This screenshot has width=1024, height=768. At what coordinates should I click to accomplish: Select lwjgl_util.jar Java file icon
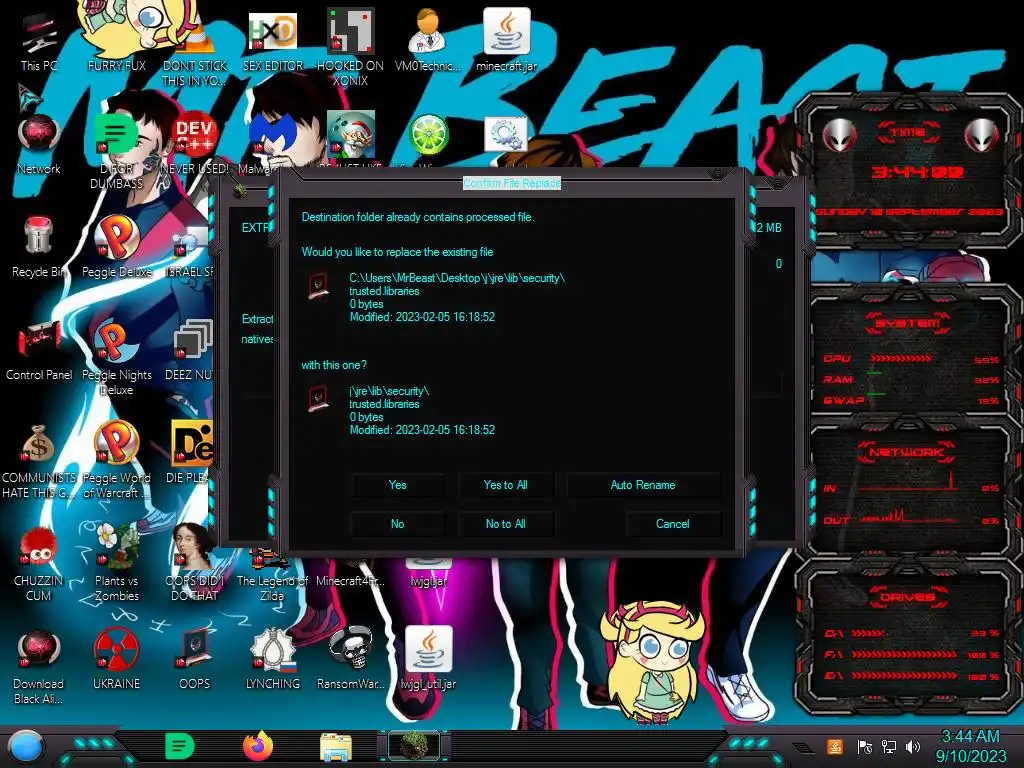tap(428, 658)
